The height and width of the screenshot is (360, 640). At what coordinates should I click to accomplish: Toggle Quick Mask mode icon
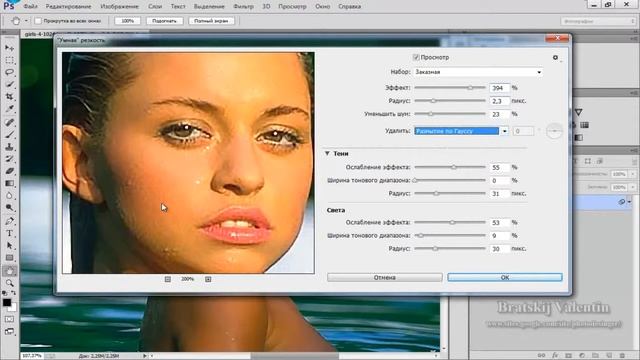click(9, 319)
